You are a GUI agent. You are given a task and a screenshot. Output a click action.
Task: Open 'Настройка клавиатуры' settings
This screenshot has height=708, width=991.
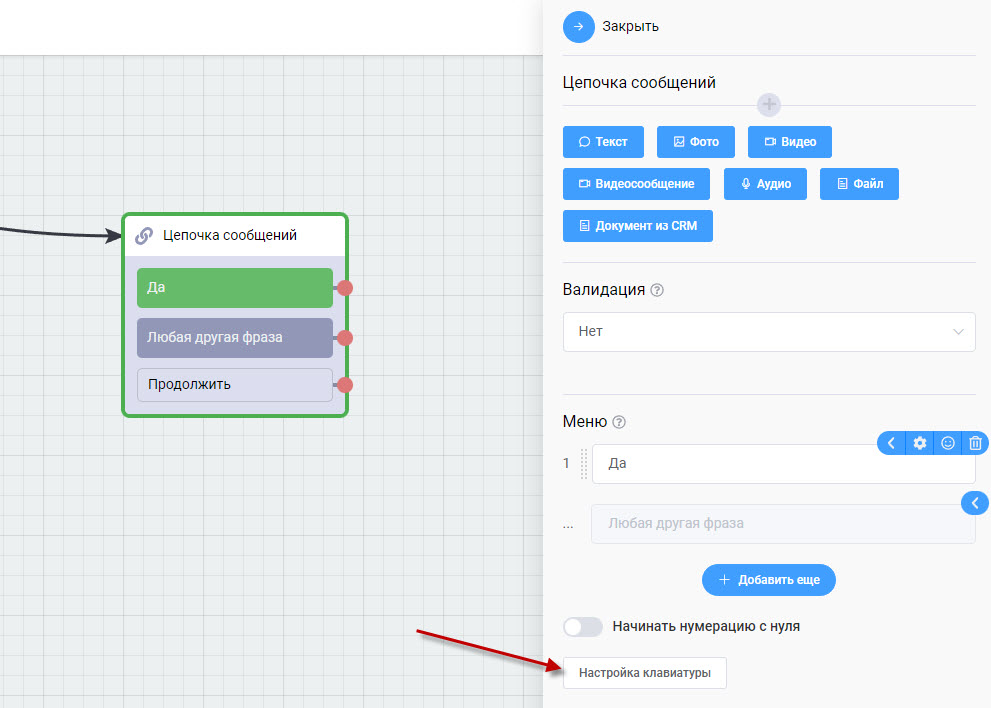(x=645, y=673)
